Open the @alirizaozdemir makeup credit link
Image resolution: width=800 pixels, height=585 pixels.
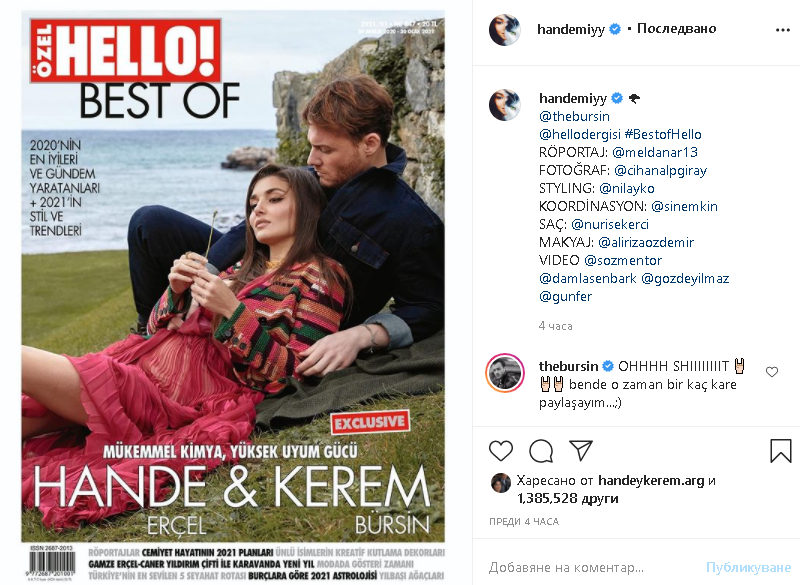pos(646,242)
